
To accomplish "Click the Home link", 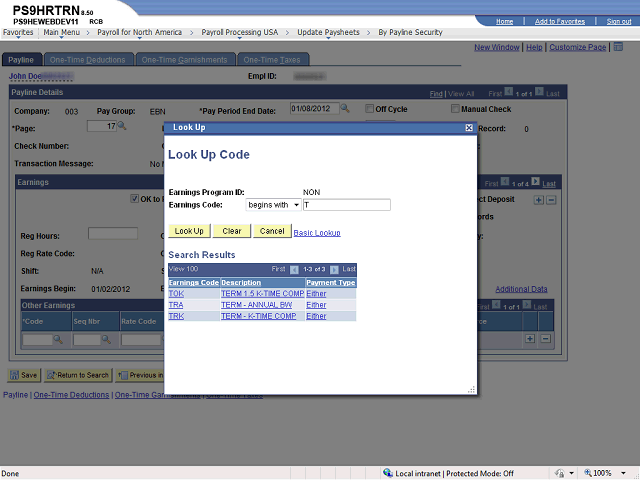I will (504, 21).
